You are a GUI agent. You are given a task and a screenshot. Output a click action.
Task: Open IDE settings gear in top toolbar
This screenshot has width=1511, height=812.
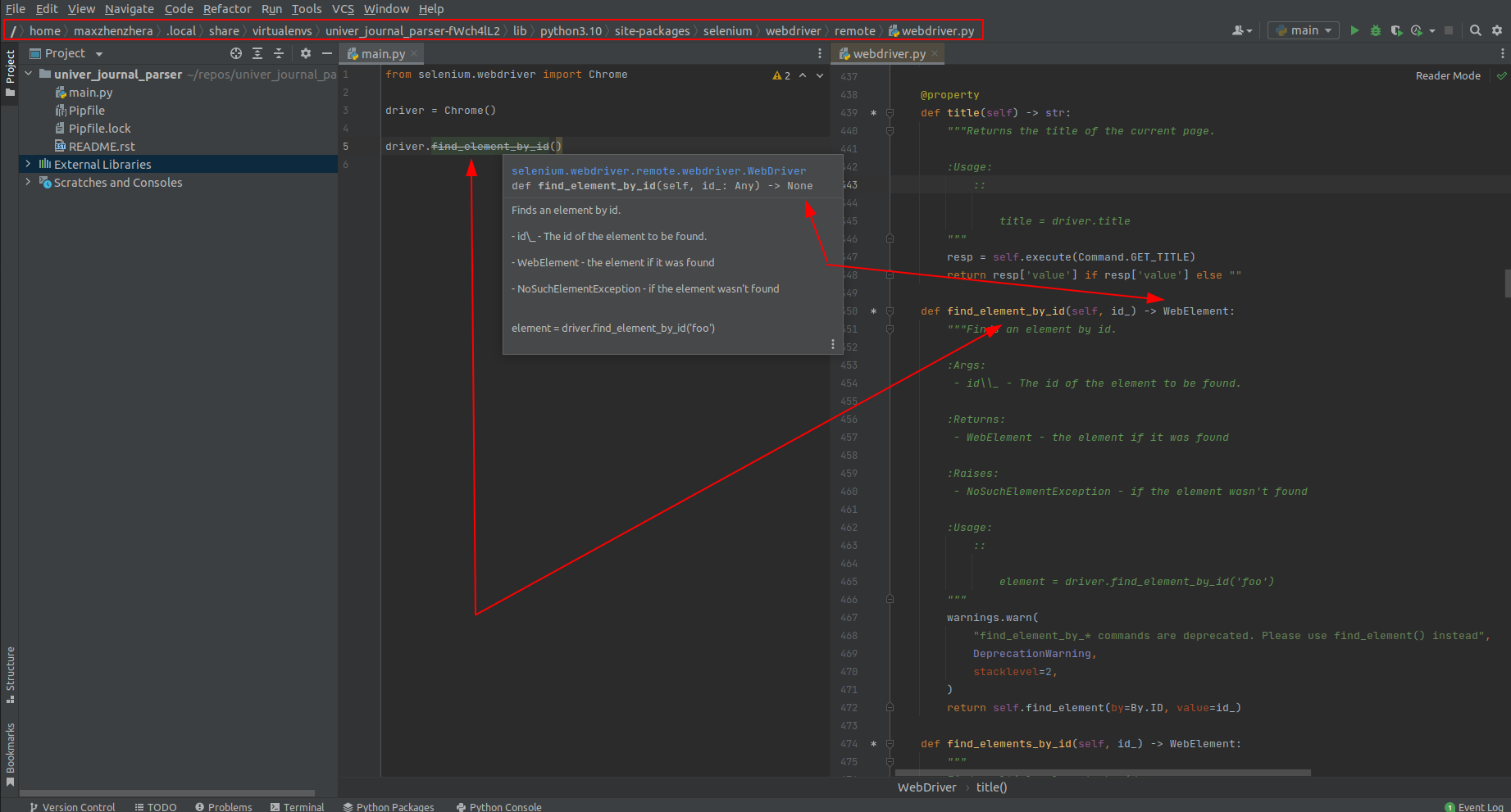point(1497,30)
